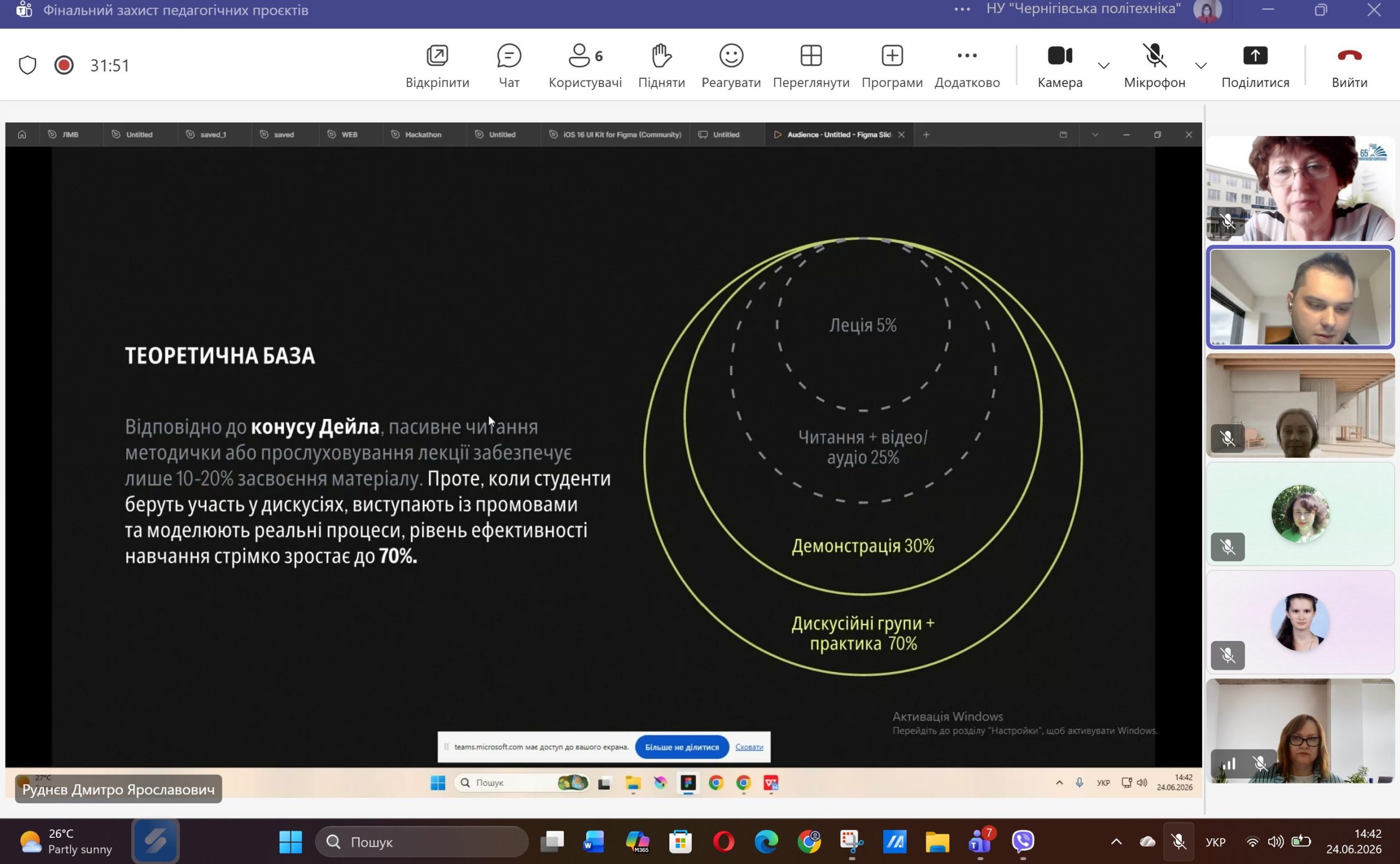Viewport: 1400px width, 864px height.
Task: Click the Wi-Fi icon in system tray
Action: pos(1252,842)
